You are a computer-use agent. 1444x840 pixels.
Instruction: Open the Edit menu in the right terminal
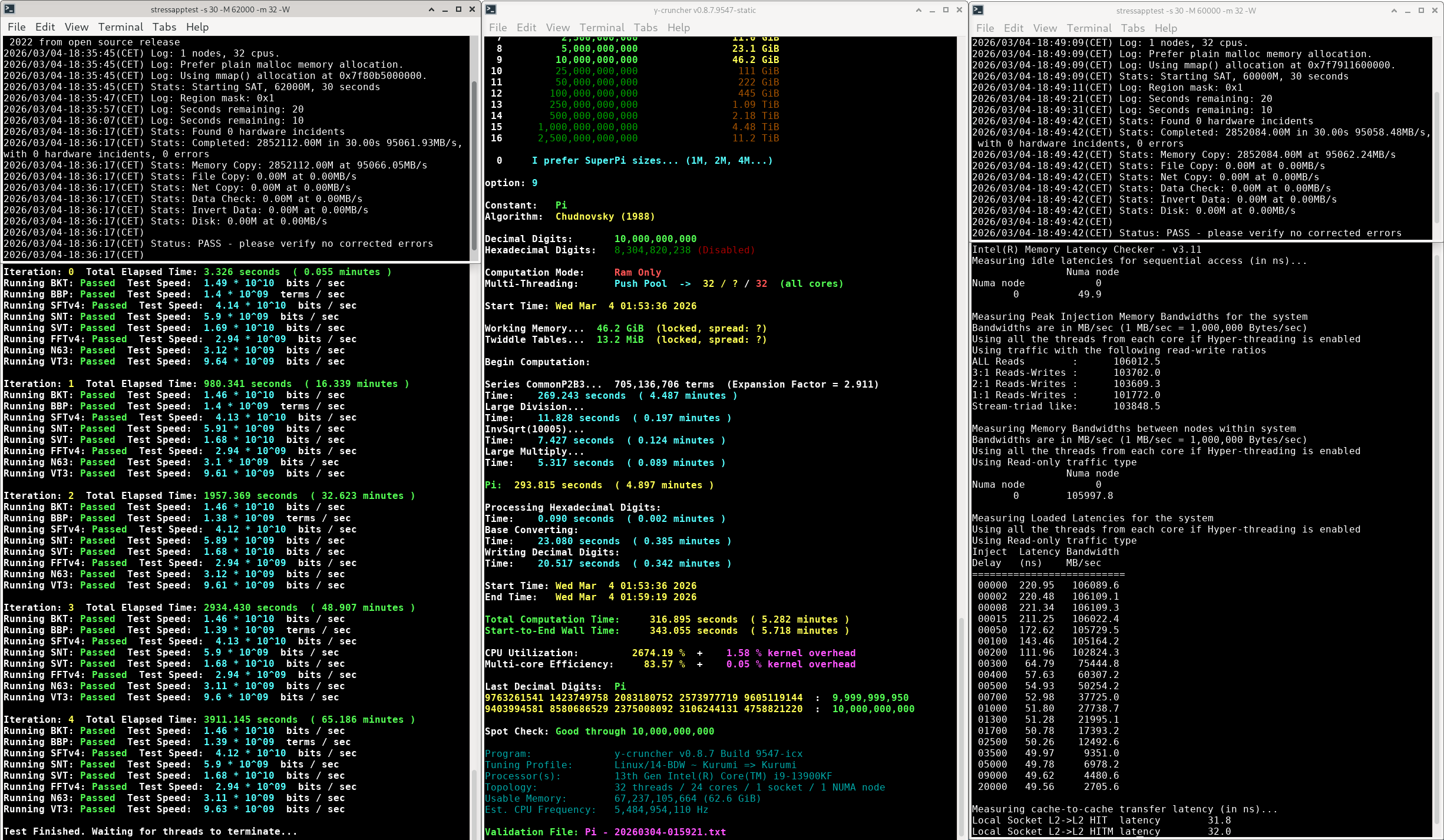(x=1013, y=28)
